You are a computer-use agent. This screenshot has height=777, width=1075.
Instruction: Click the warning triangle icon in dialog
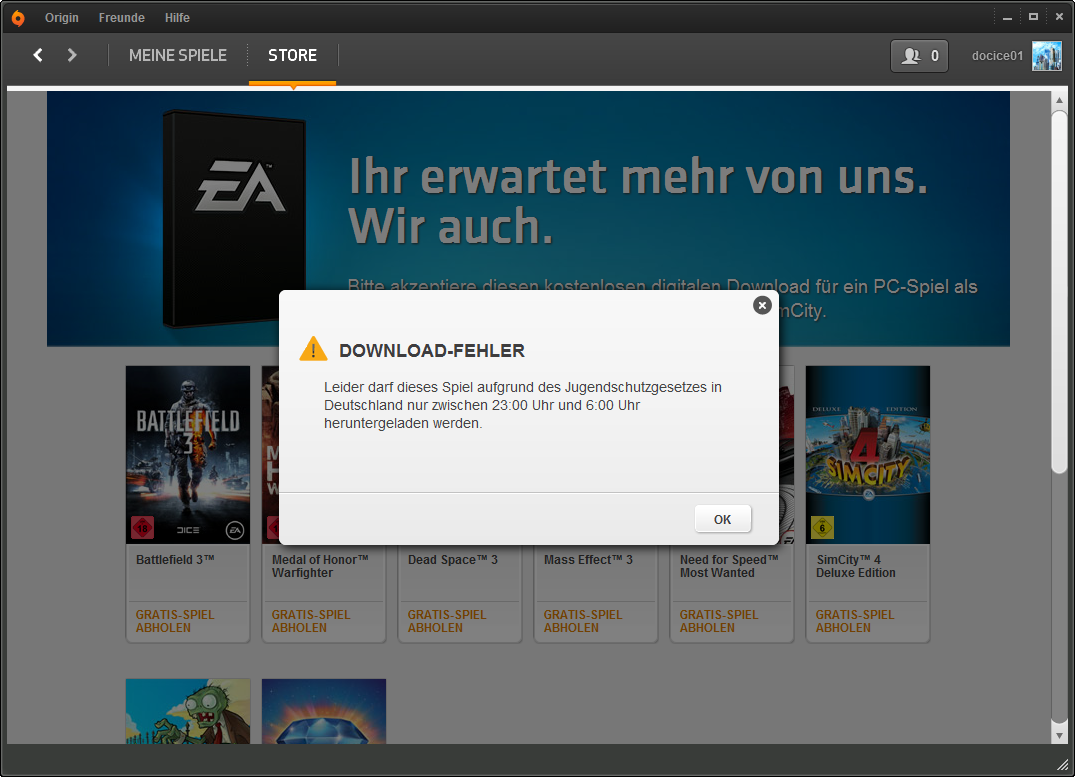pyautogui.click(x=313, y=349)
